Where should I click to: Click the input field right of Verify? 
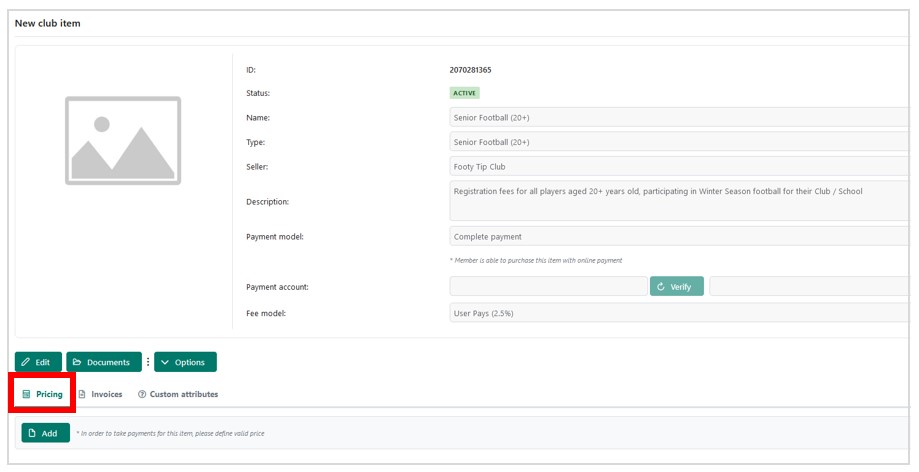(x=810, y=287)
